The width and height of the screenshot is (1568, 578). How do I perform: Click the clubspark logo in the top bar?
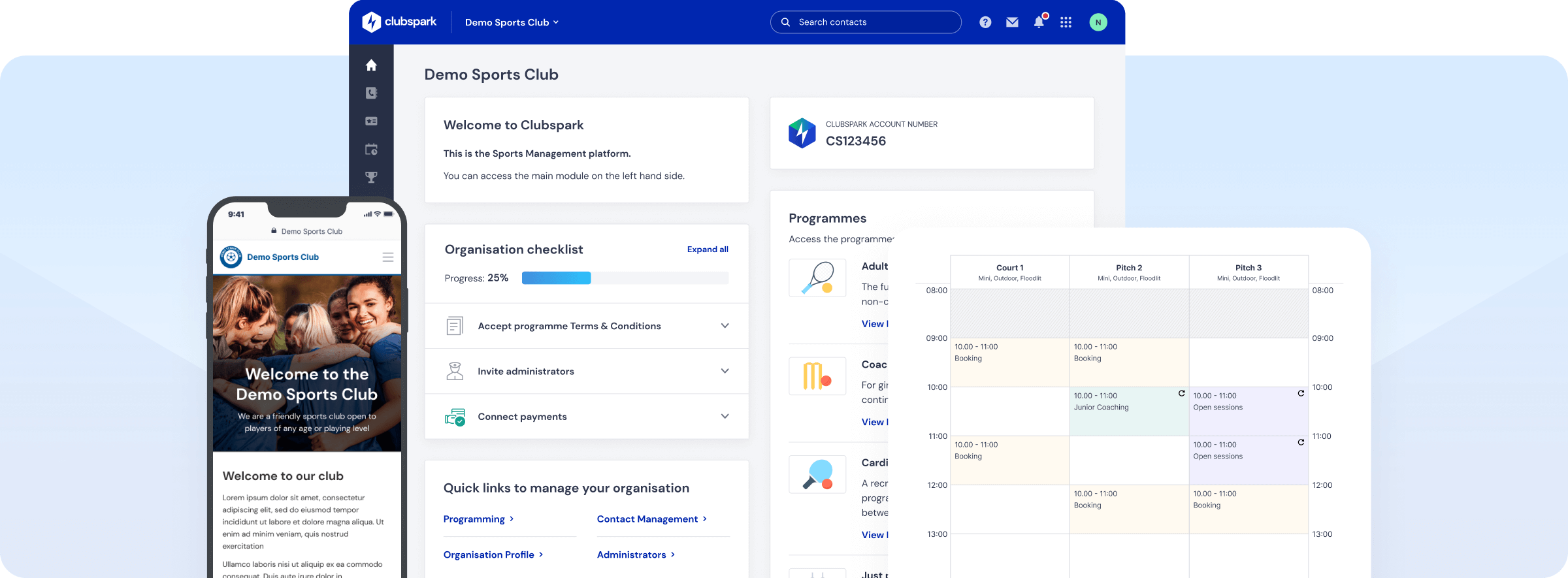tap(399, 22)
